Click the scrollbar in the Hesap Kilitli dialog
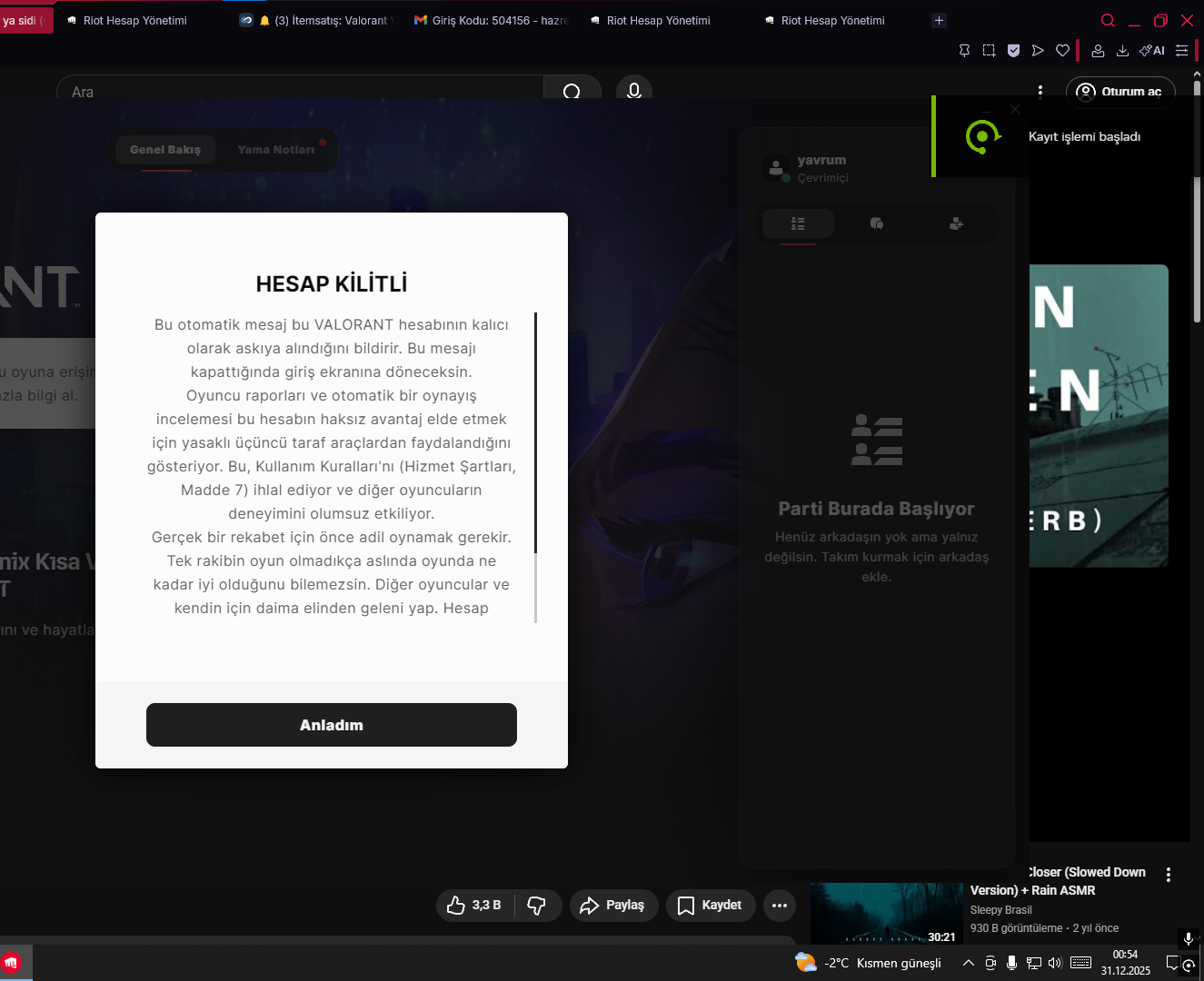 click(x=536, y=432)
